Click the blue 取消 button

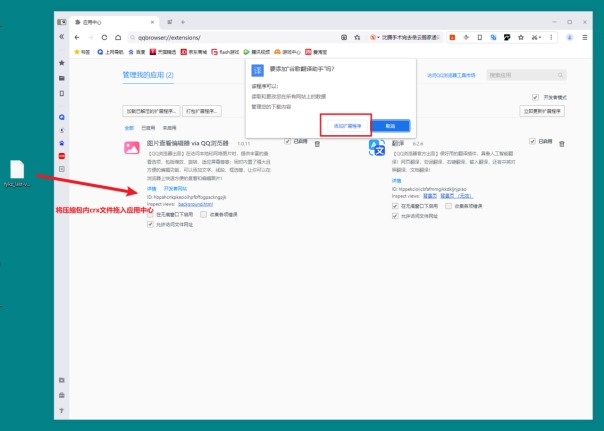pyautogui.click(x=390, y=125)
